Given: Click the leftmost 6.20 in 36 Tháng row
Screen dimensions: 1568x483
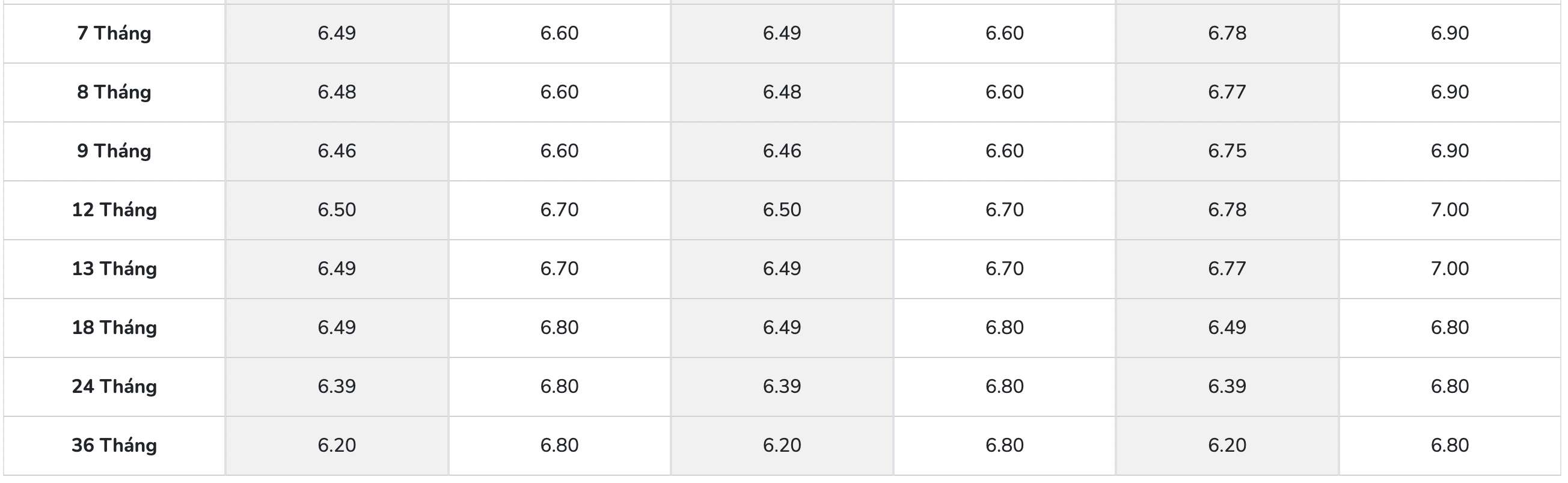Looking at the screenshot, I should click(336, 445).
